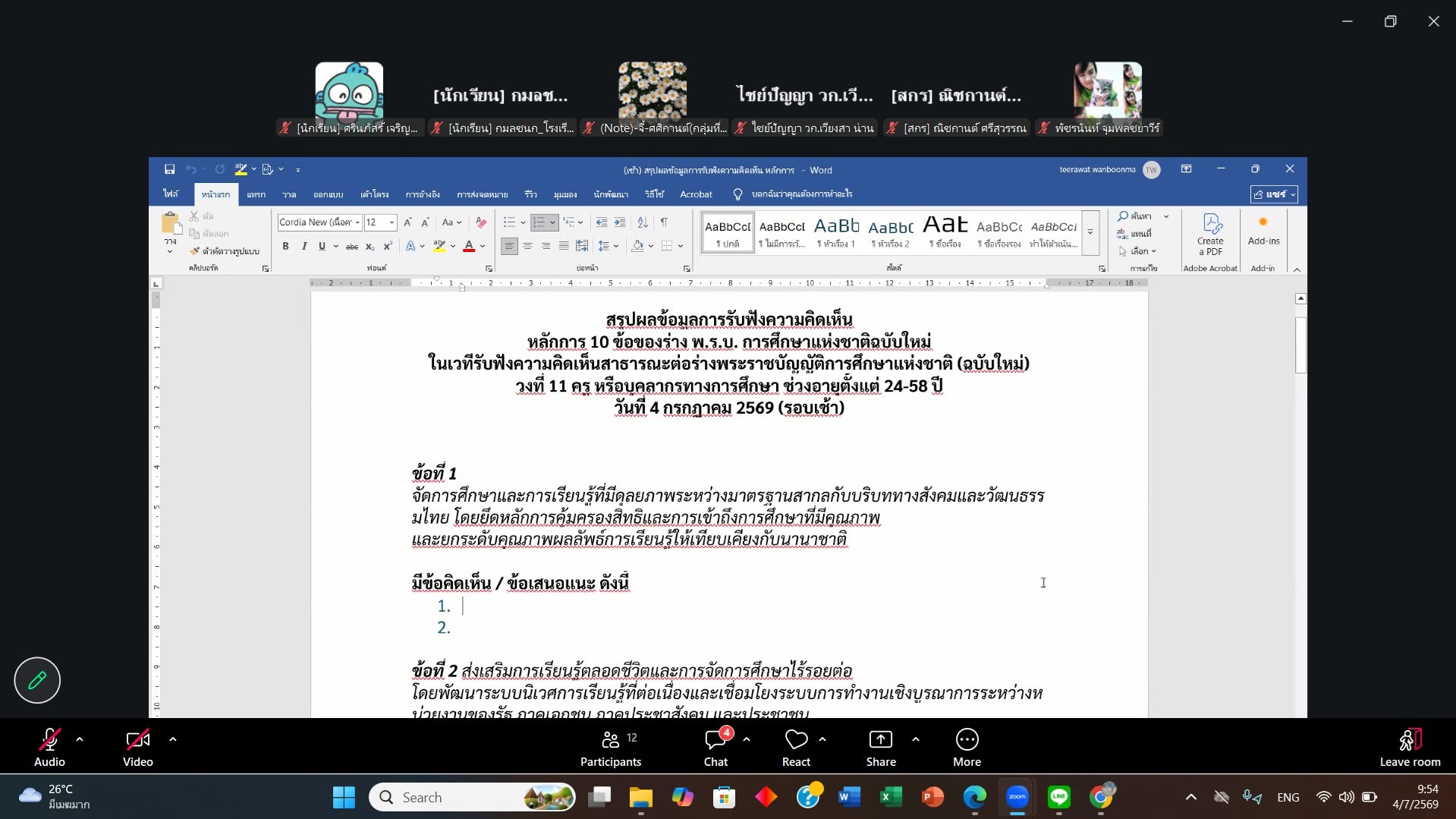Toggle Italic formatting in Word ribbon
1456x819 pixels.
[x=303, y=246]
